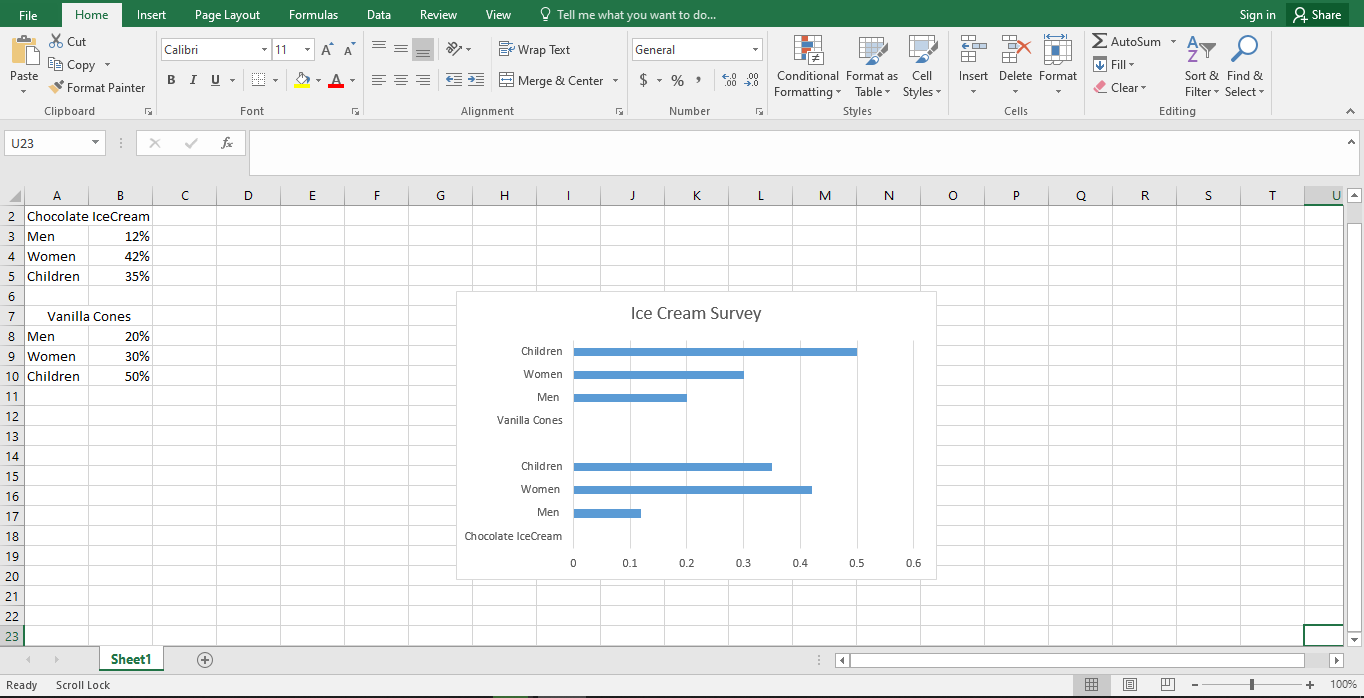Open the Fill Color dropdown arrow
This screenshot has height=698, width=1364.
coord(316,80)
